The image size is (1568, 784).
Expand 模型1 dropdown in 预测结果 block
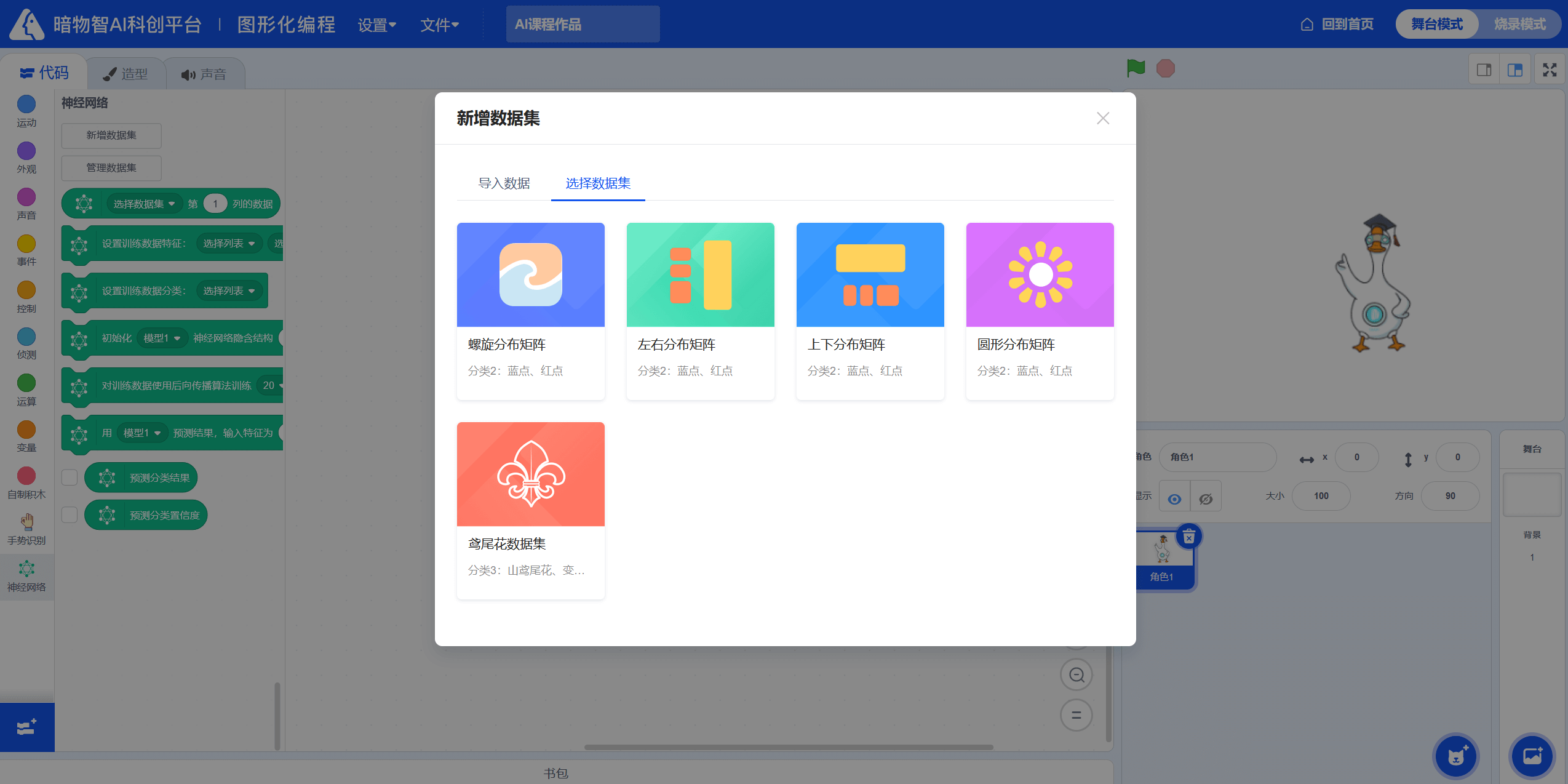click(142, 433)
